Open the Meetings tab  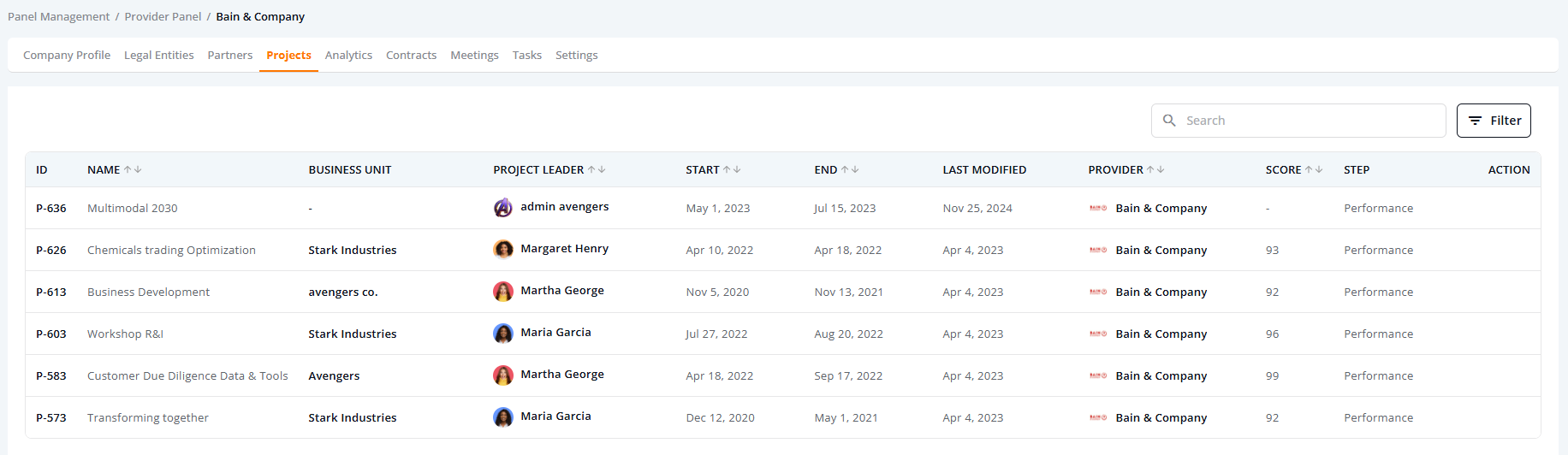pyautogui.click(x=474, y=55)
